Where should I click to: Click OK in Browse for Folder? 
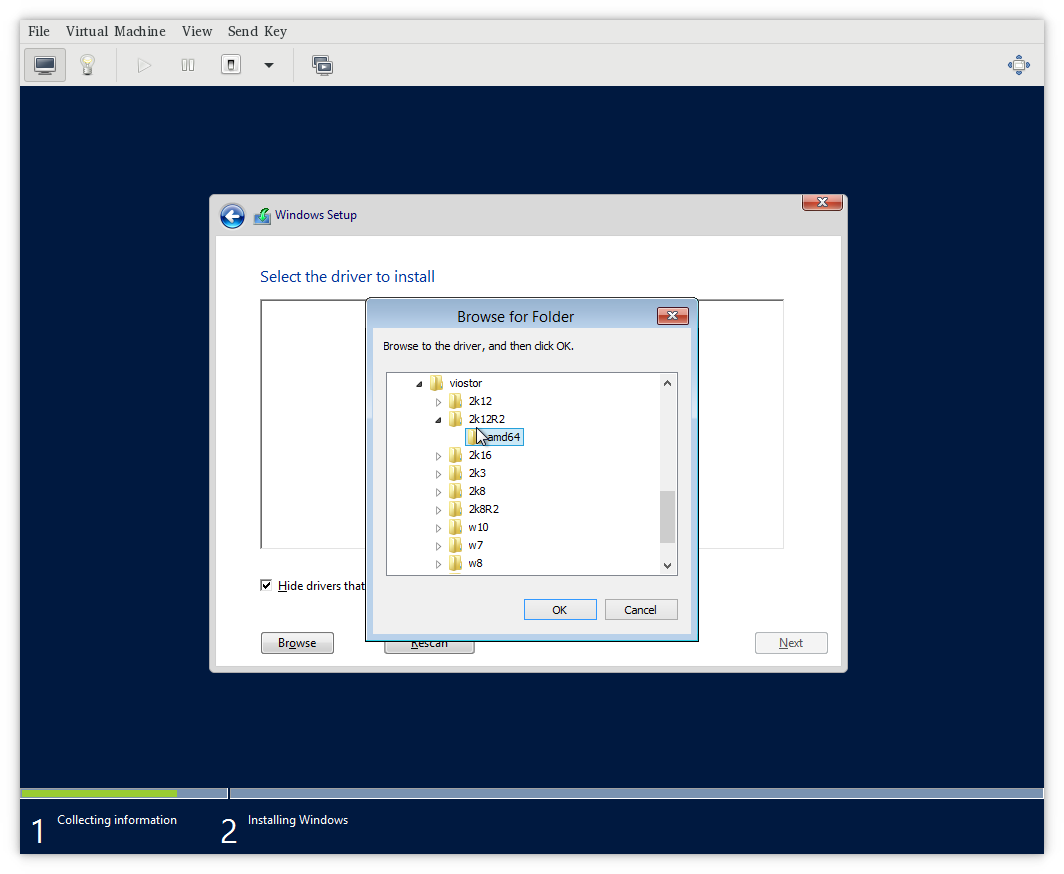pos(560,610)
